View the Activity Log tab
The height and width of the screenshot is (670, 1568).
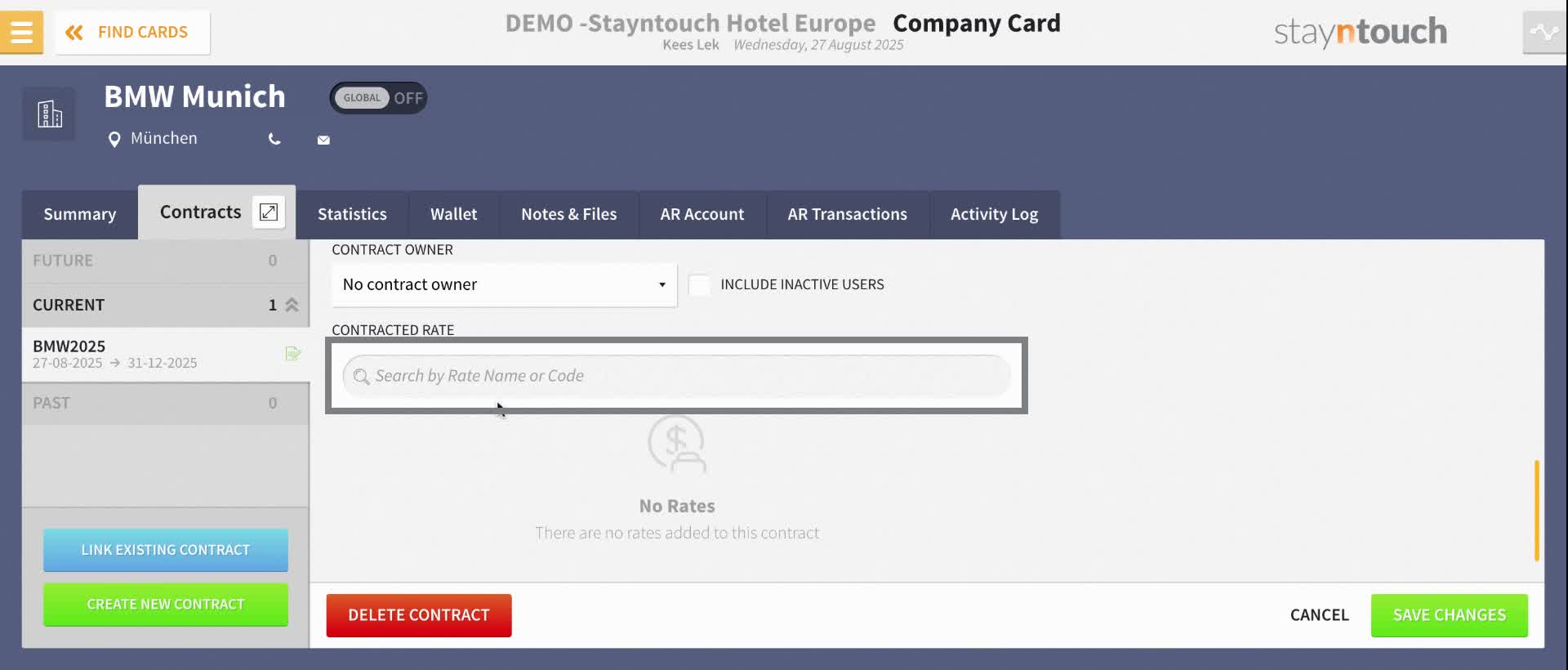tap(995, 214)
